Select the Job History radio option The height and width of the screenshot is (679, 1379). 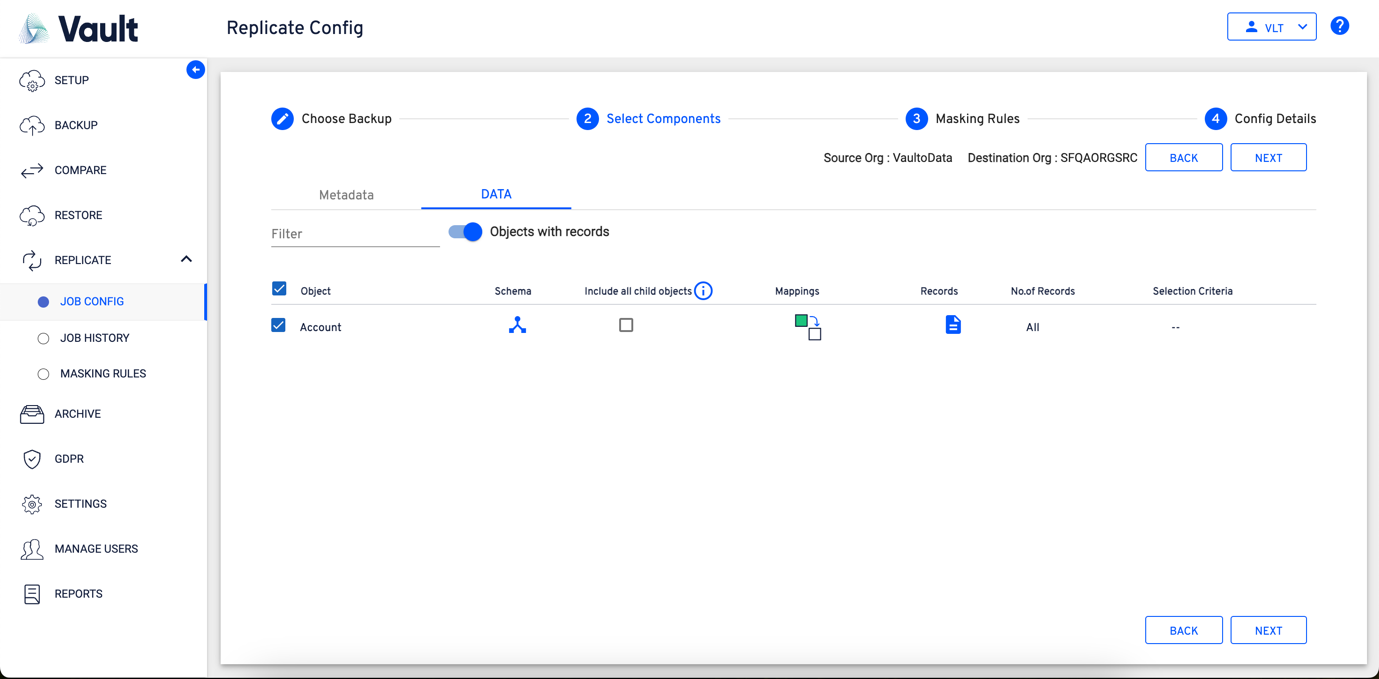(x=44, y=339)
